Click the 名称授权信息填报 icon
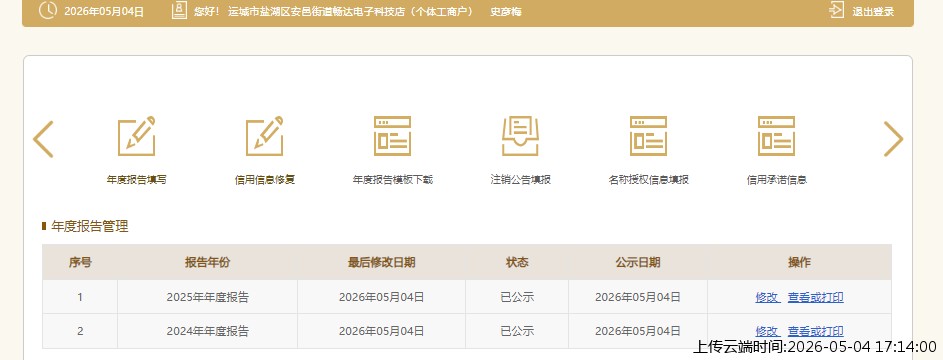This screenshot has height=360, width=943. pos(648,136)
